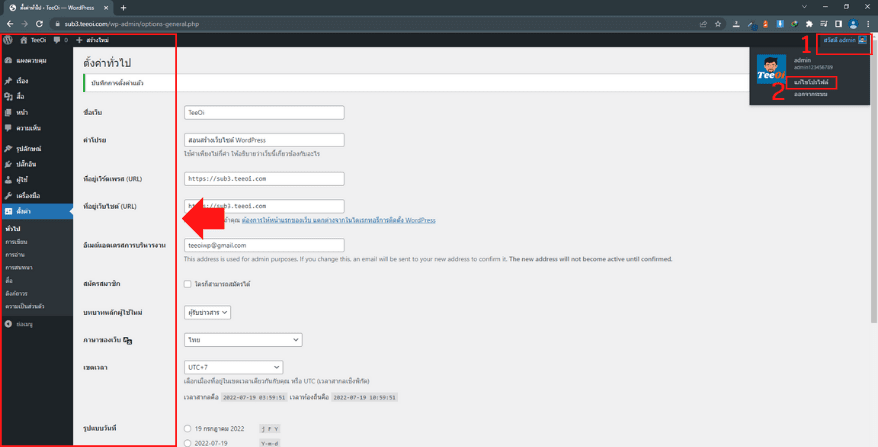Select date format '19 กรกฎาคม 2022'
This screenshot has width=878, height=447.
(188, 429)
